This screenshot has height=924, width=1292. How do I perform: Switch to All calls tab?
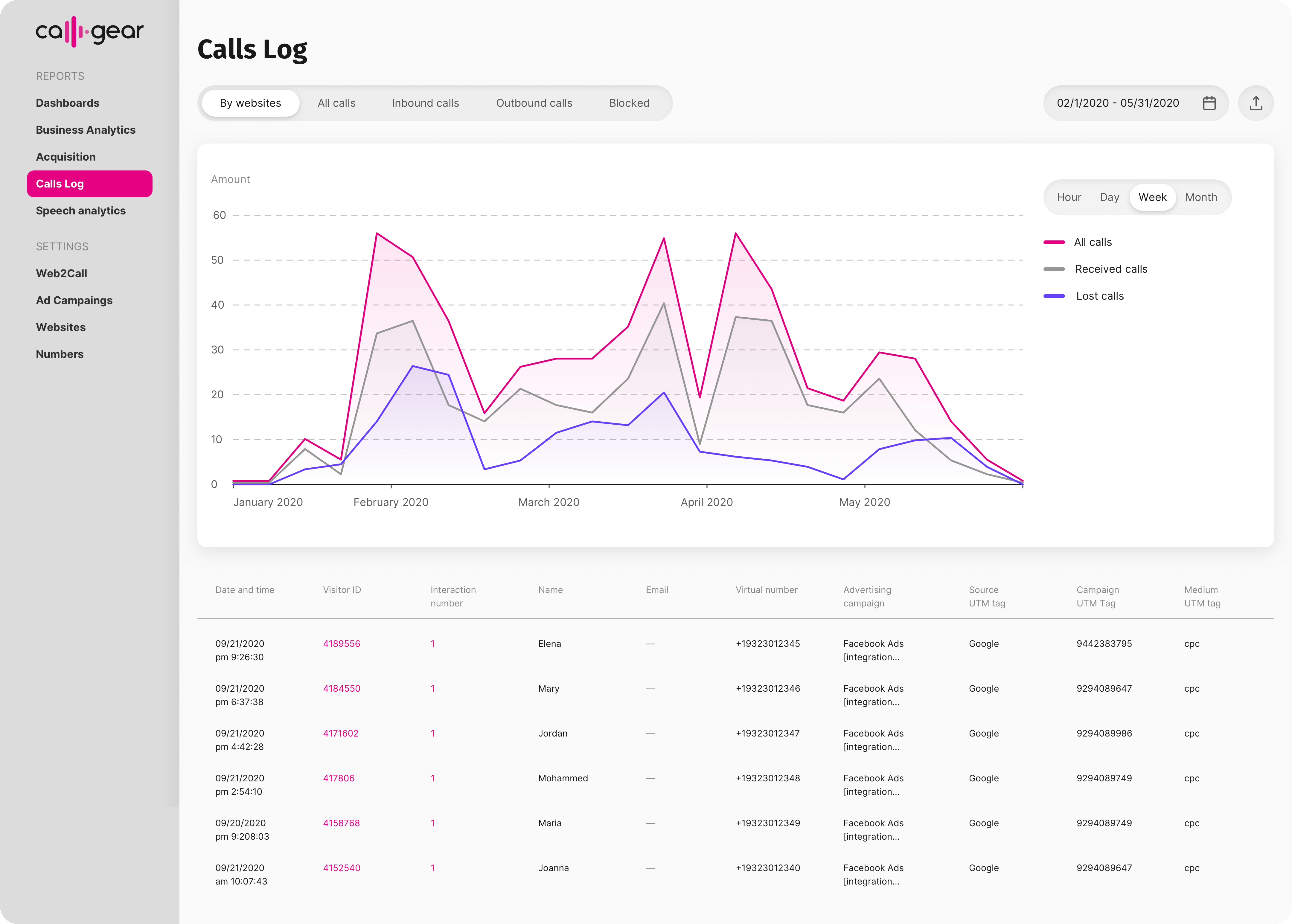pyautogui.click(x=336, y=103)
